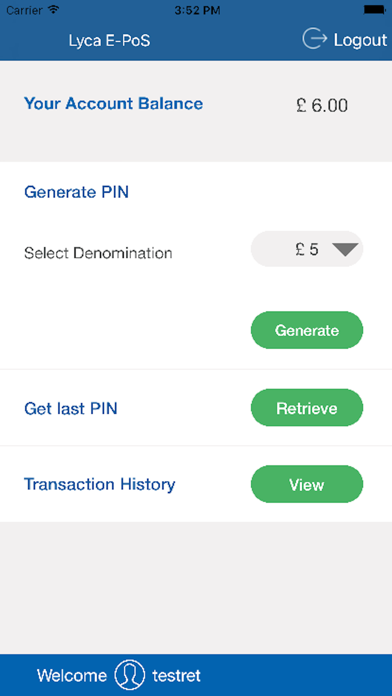Tap the logout arrow icon
The image size is (392, 696).
(314, 40)
